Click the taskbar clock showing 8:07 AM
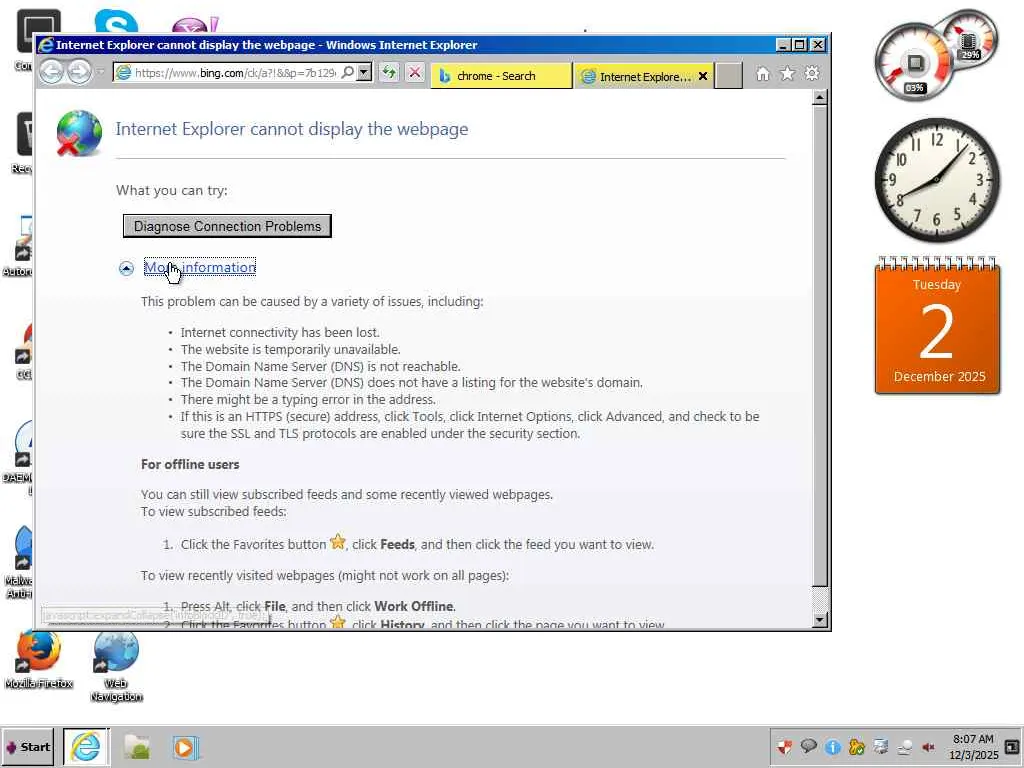1024x768 pixels. pyautogui.click(x=973, y=747)
